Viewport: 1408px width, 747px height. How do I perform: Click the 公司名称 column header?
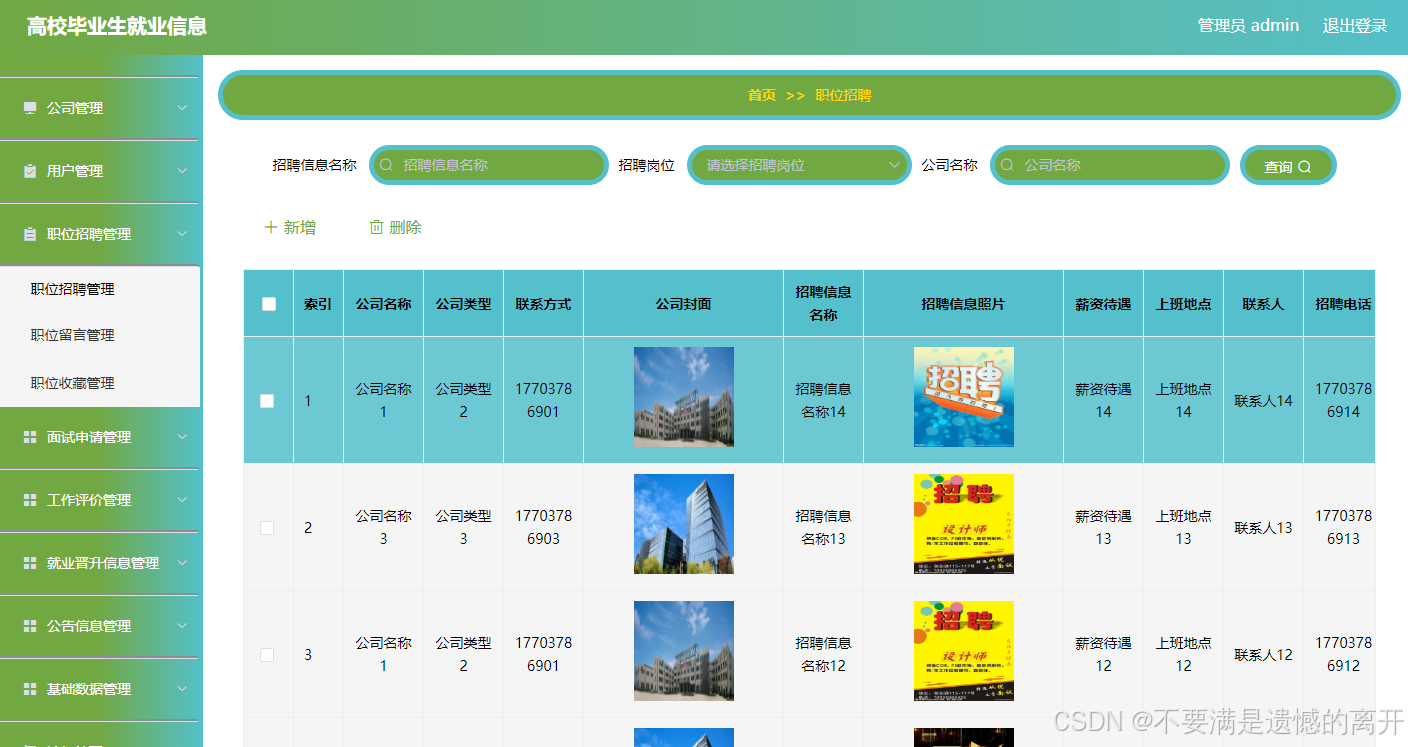pos(383,304)
